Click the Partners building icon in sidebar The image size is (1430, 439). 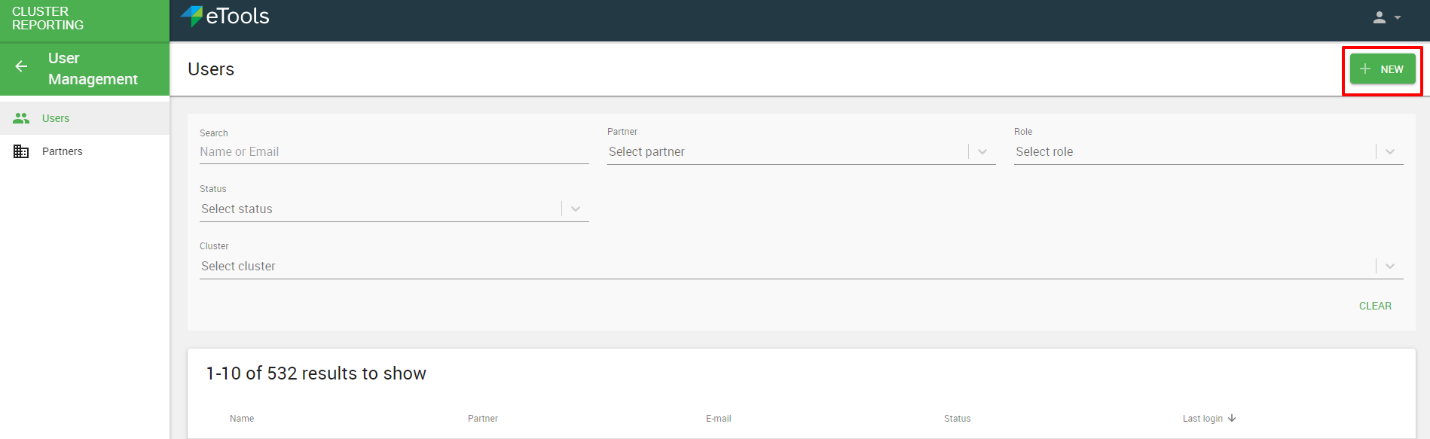(21, 151)
